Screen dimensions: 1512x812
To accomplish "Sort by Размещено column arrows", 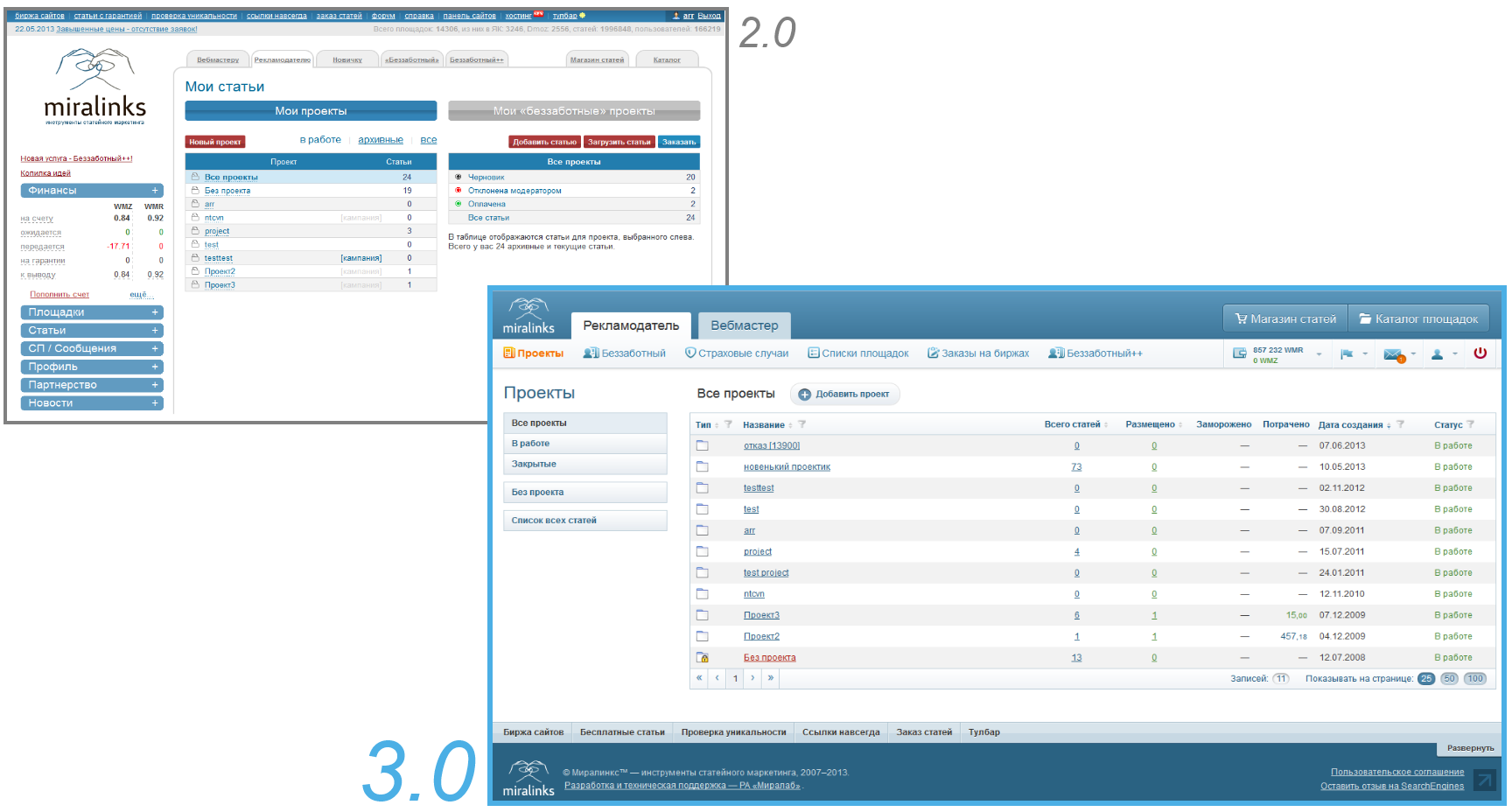I will pos(1180,424).
